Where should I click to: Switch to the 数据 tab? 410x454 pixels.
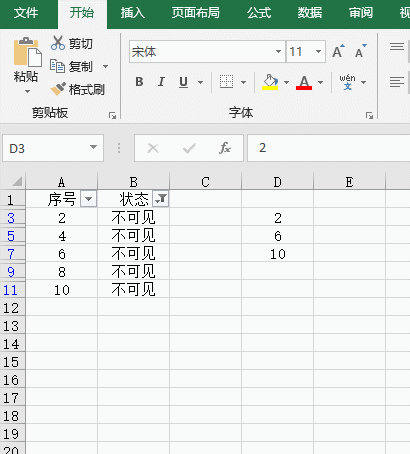pos(310,13)
